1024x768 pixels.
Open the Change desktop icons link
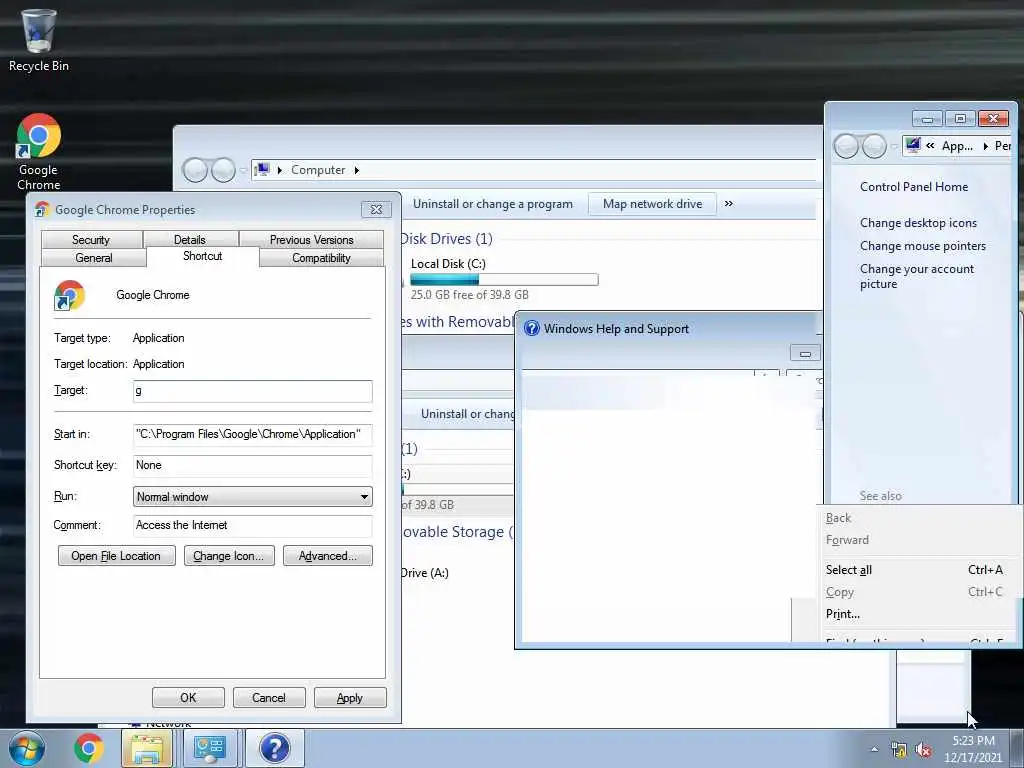coord(918,223)
